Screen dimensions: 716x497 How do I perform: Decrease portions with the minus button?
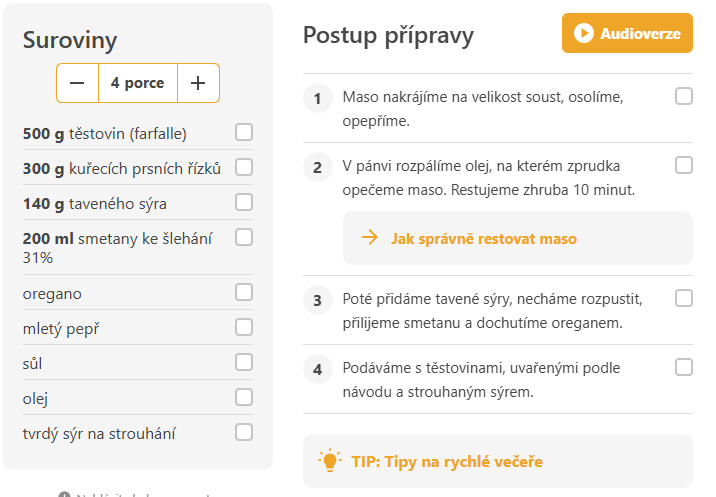(77, 83)
